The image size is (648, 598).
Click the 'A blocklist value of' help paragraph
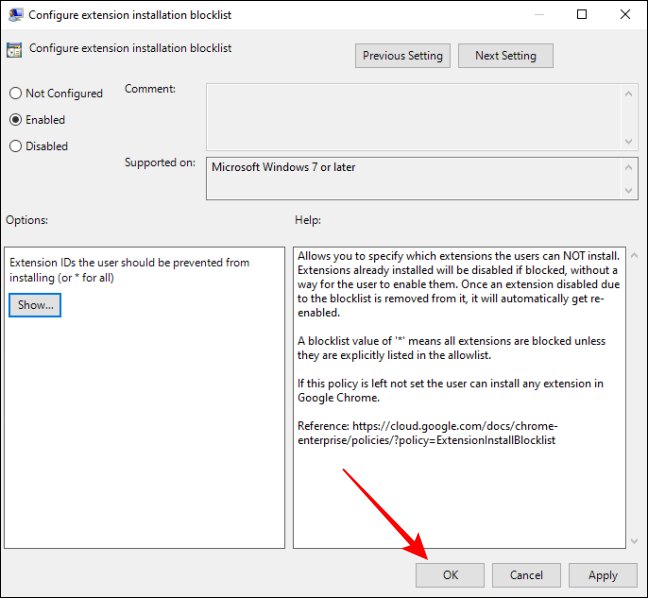451,348
